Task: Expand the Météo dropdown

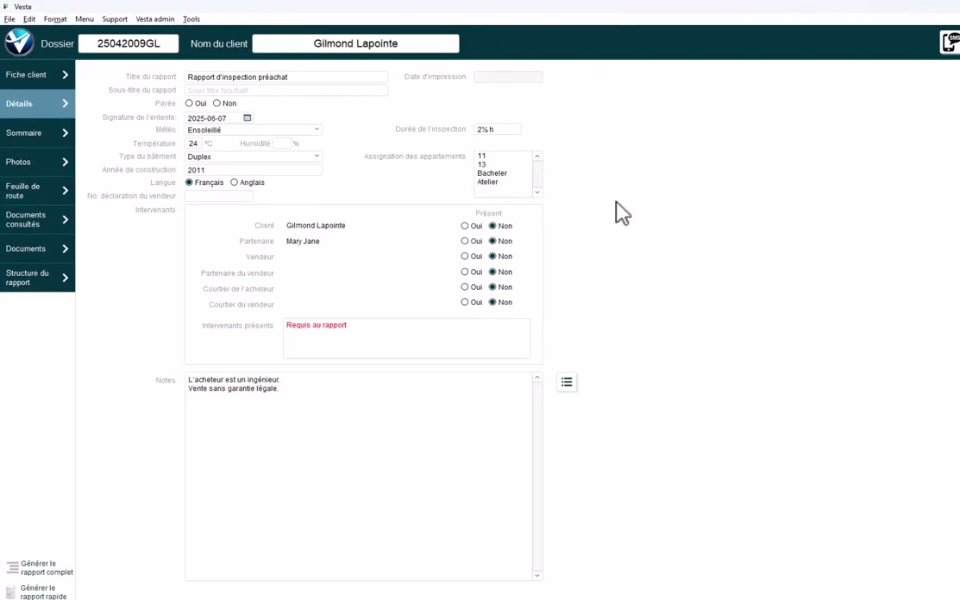Action: coord(317,130)
